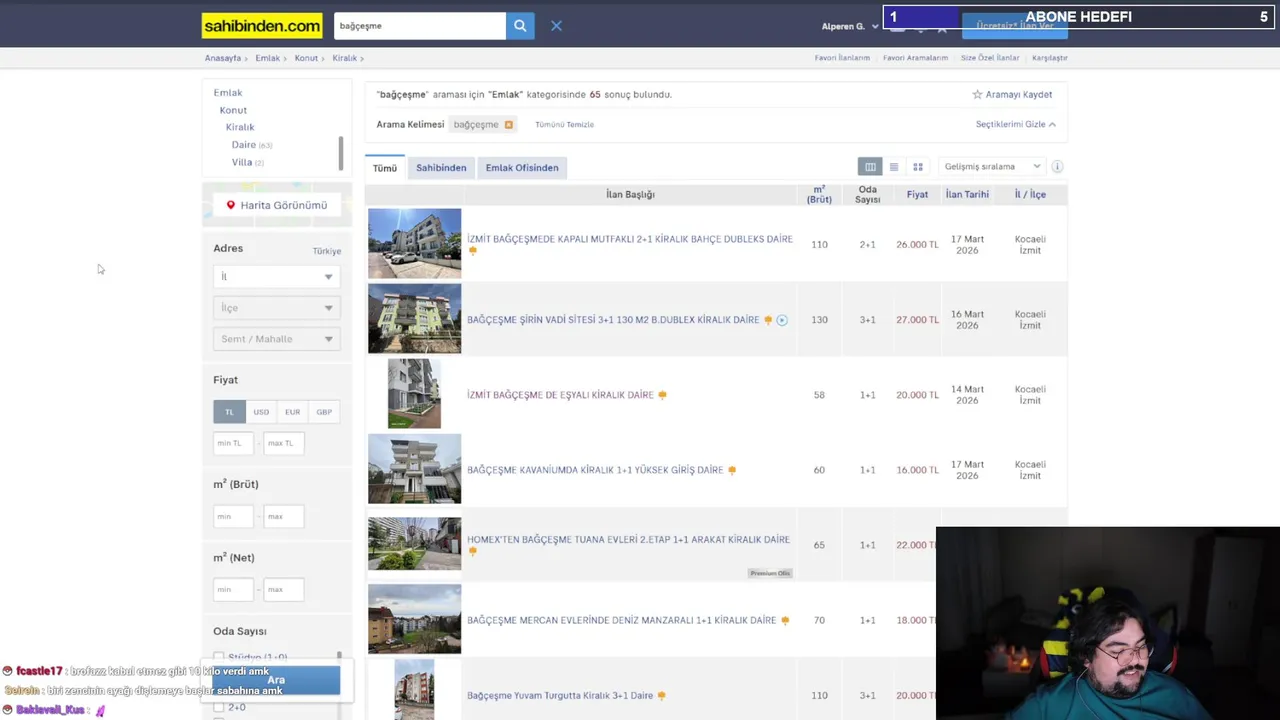The height and width of the screenshot is (720, 1280).
Task: Select EUR currency toggle
Action: pos(292,412)
